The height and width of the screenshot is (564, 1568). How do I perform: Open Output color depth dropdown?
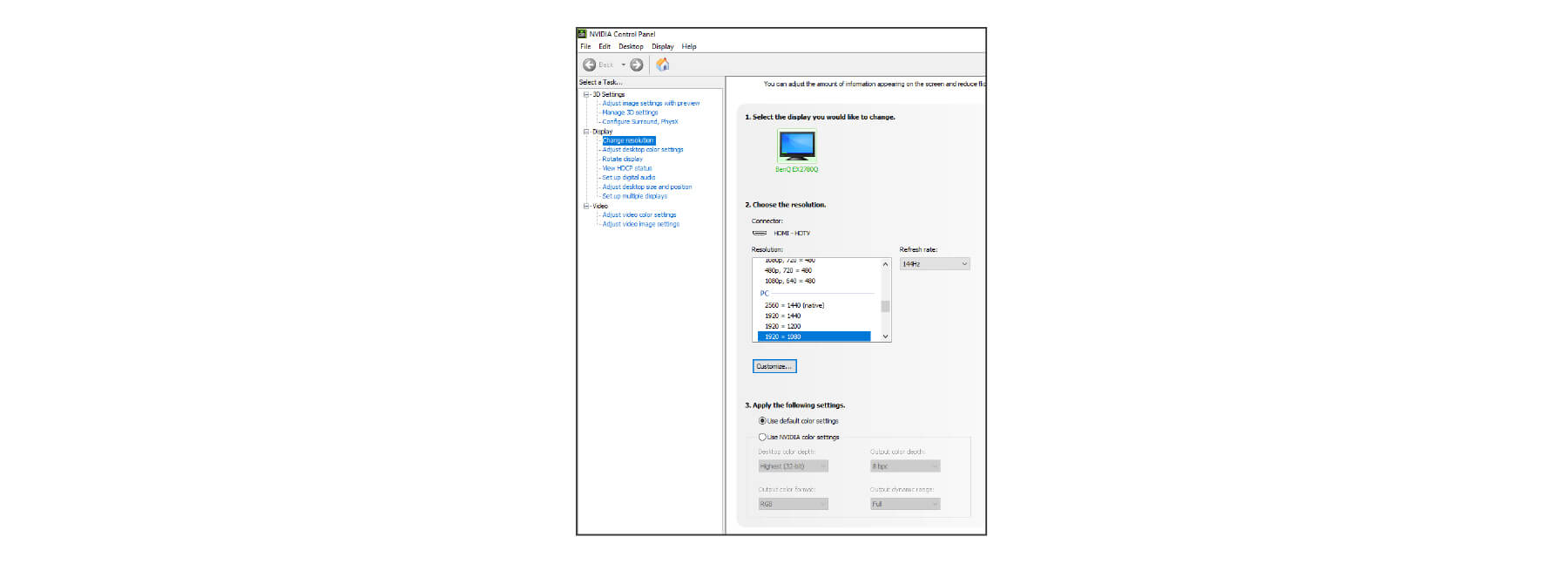(x=905, y=466)
